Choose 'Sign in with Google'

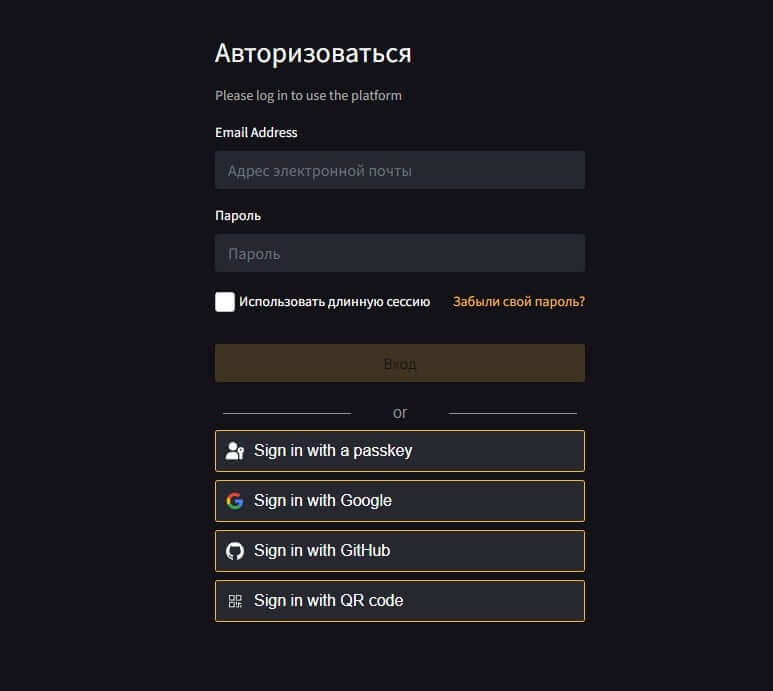[399, 501]
